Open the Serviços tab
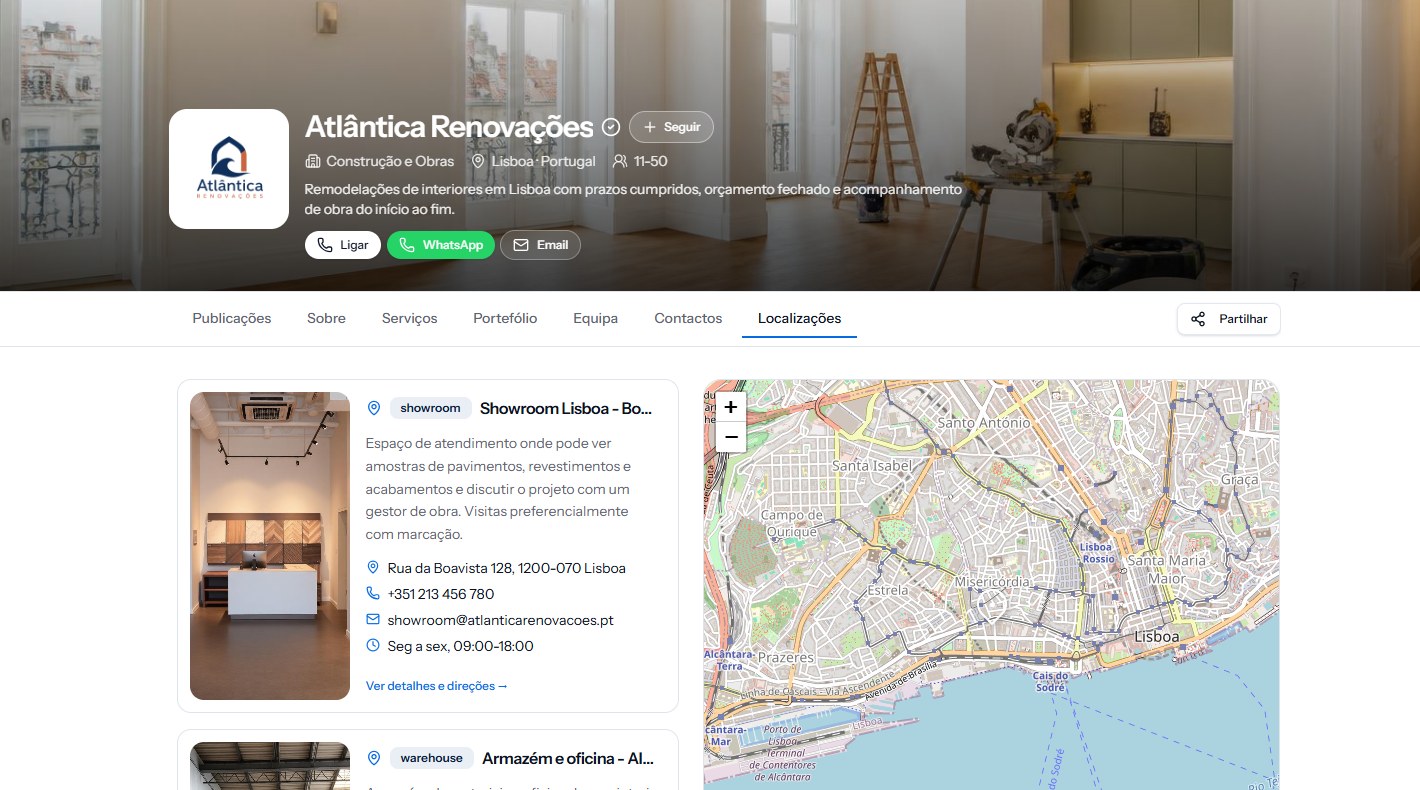Viewport: 1420px width, 790px height. tap(410, 318)
